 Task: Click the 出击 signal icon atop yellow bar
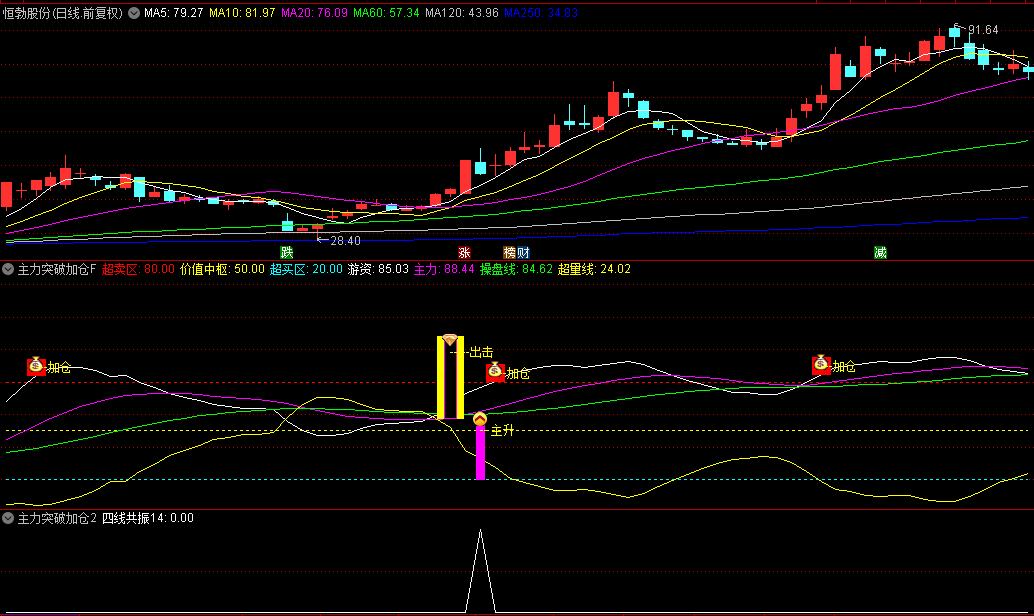pos(450,341)
